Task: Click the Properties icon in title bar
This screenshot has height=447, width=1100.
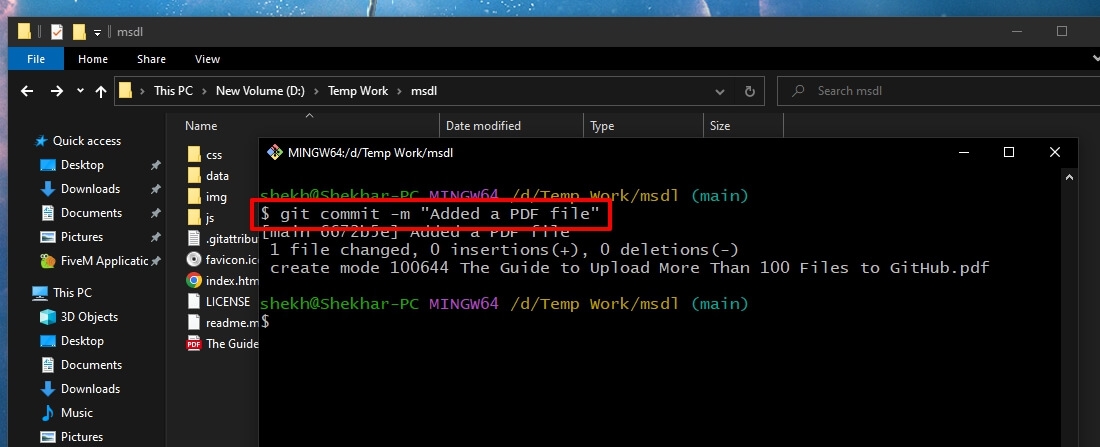Action: (x=56, y=32)
